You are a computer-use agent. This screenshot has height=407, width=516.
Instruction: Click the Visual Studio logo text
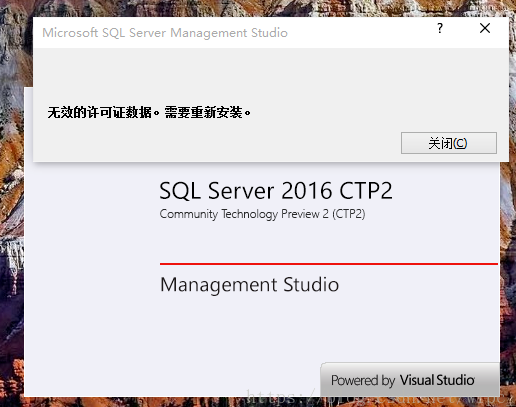(437, 380)
